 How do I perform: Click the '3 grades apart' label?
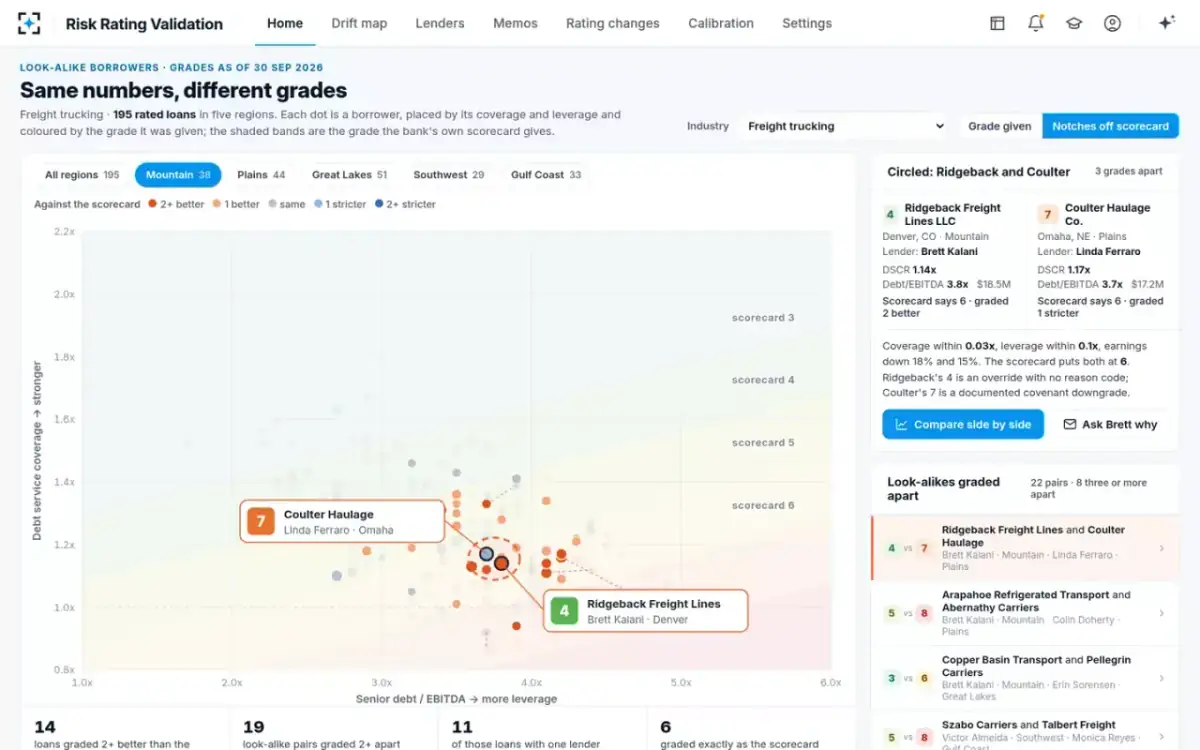(1129, 171)
